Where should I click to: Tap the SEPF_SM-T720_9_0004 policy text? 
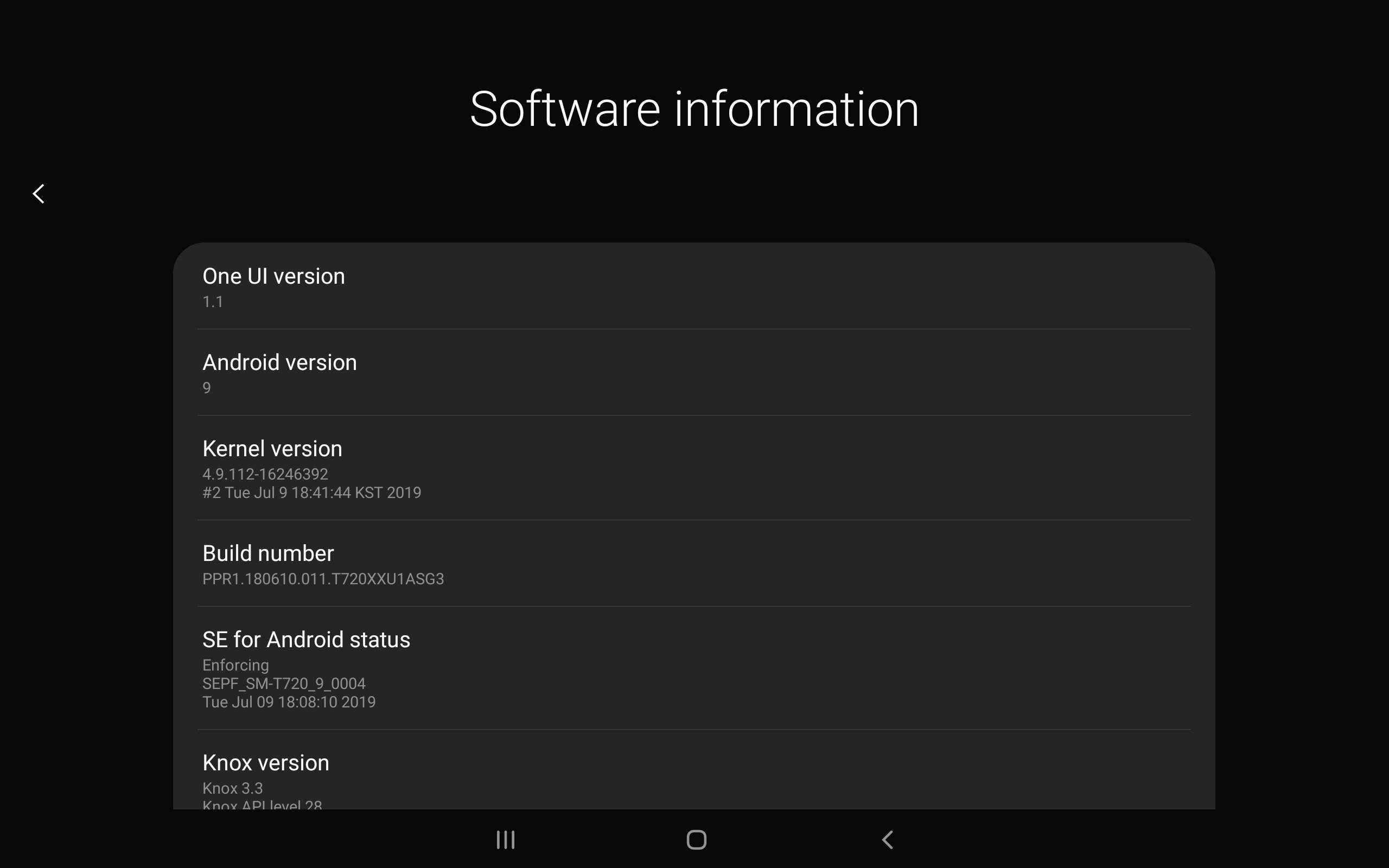point(284,684)
